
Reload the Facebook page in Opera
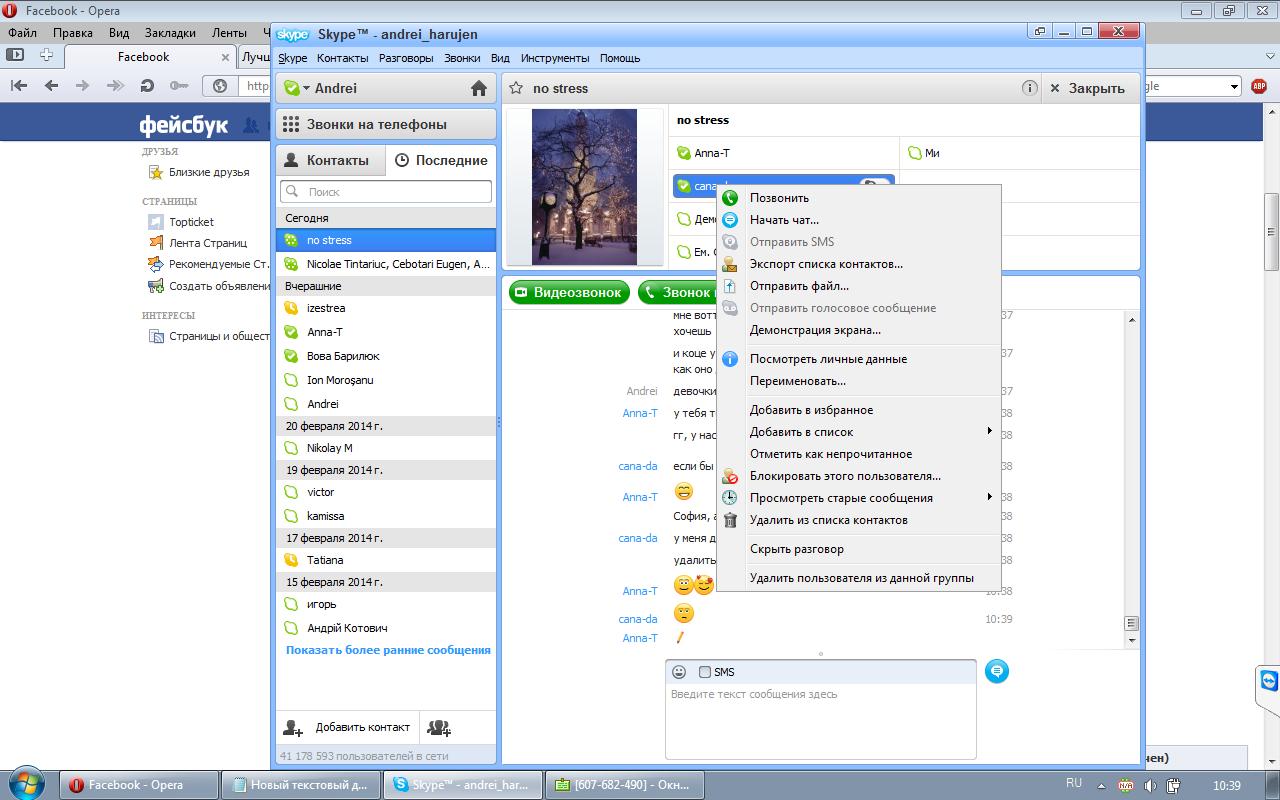click(x=147, y=86)
